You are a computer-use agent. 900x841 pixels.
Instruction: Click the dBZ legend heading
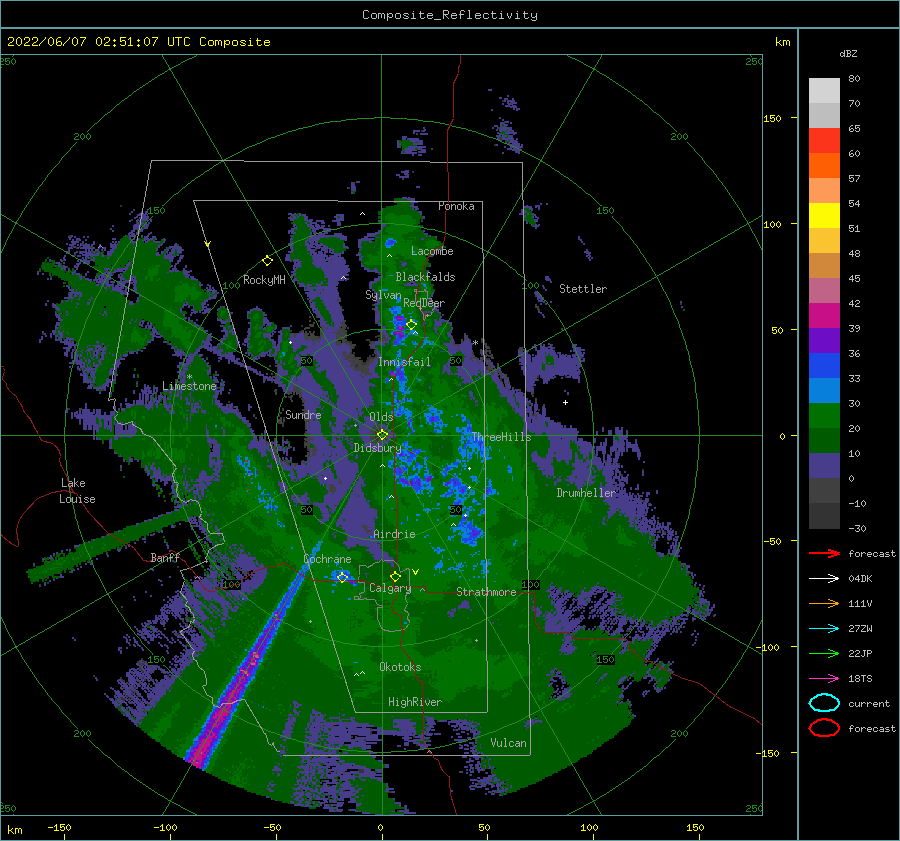848,53
